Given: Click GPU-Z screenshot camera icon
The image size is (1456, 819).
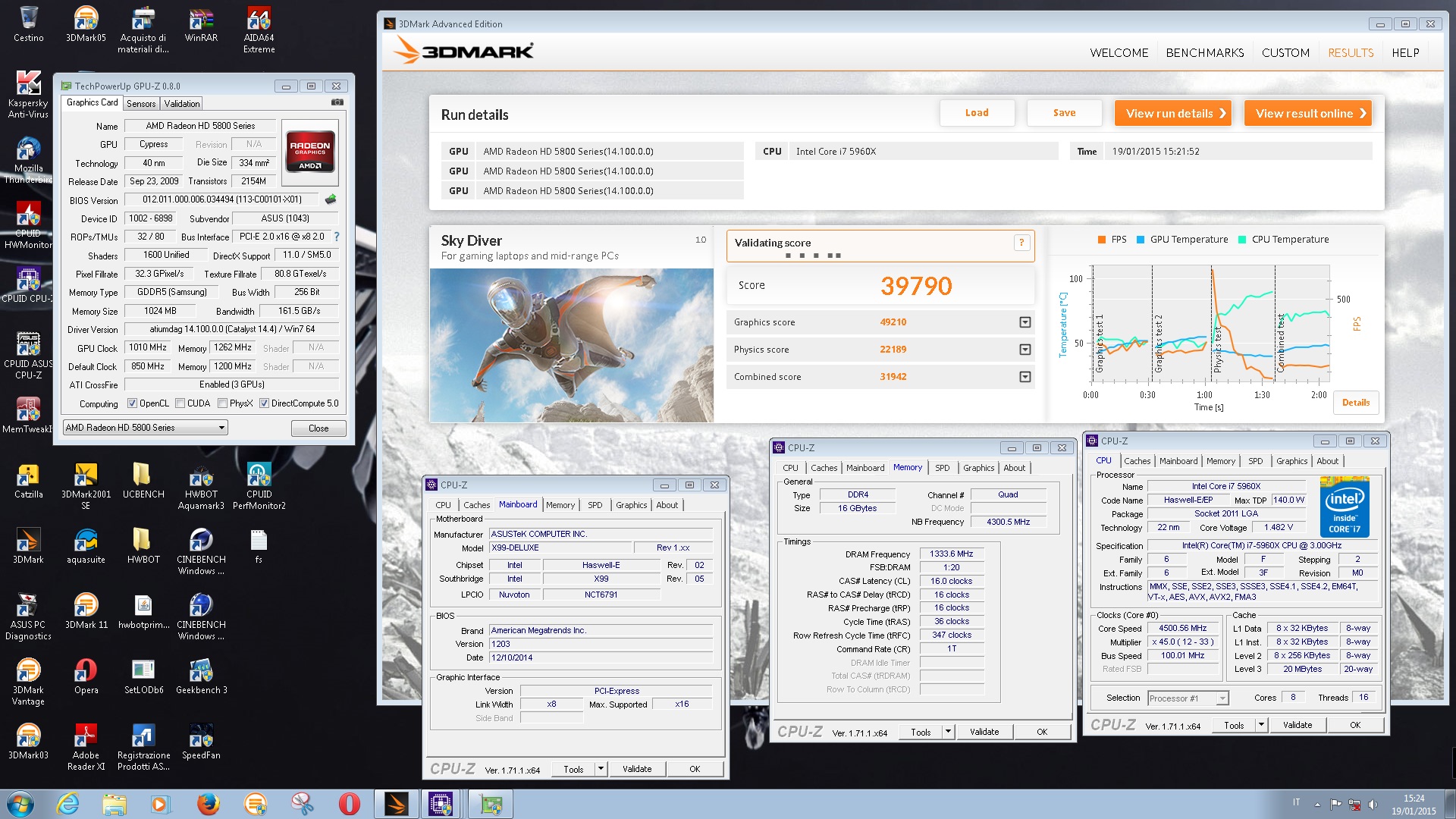Looking at the screenshot, I should [337, 102].
